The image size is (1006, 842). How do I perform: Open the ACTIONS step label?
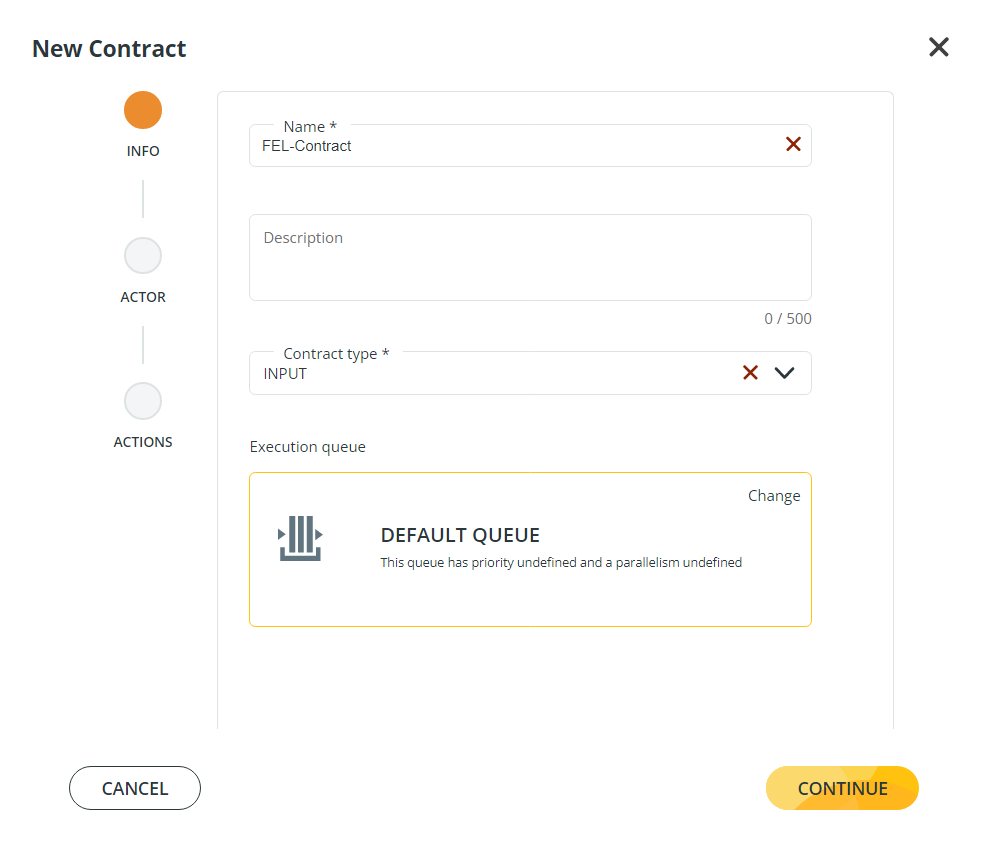143,442
